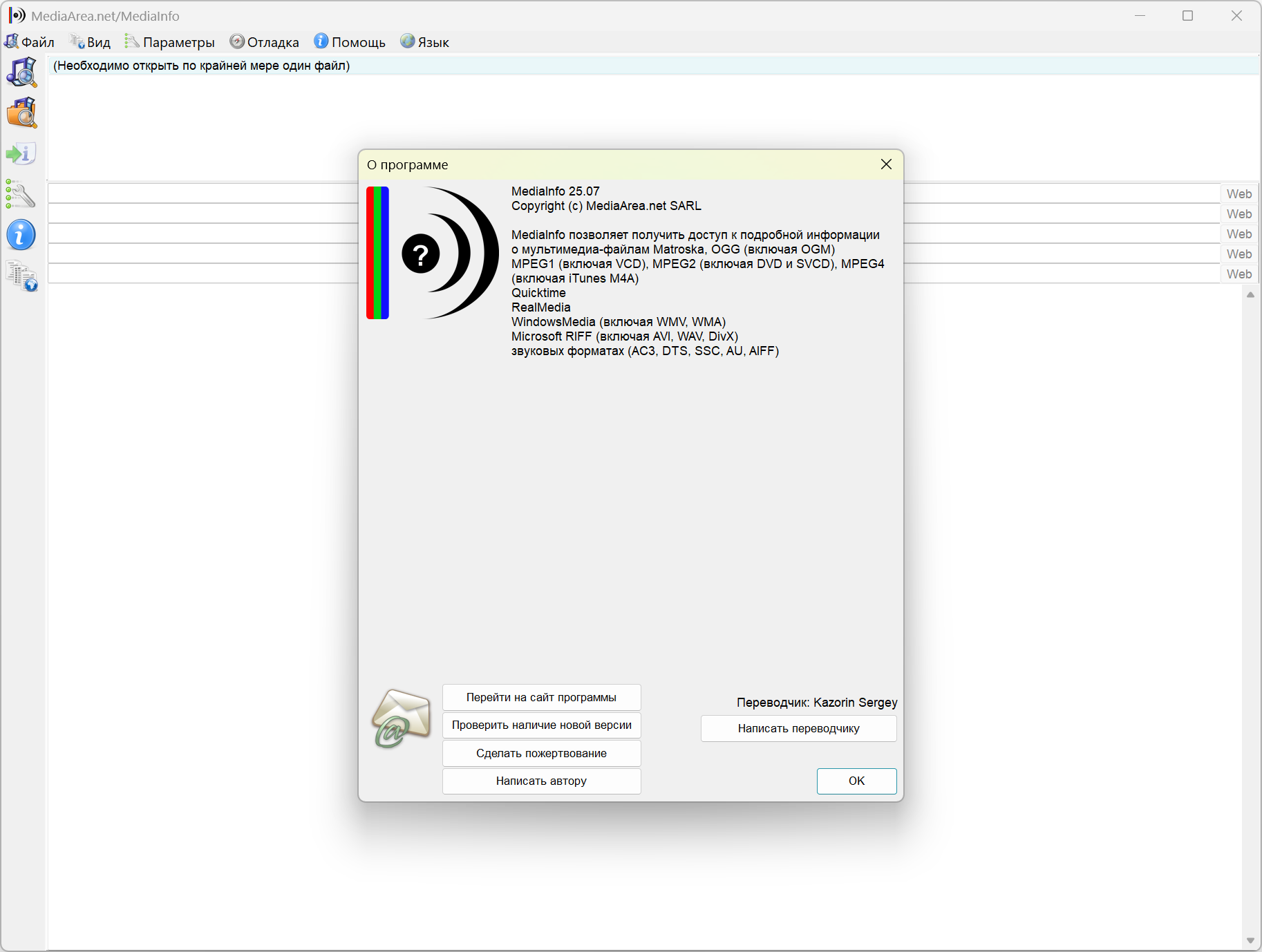Screen dimensions: 1262x952
Task: Open the Язык language menu
Action: 425,42
